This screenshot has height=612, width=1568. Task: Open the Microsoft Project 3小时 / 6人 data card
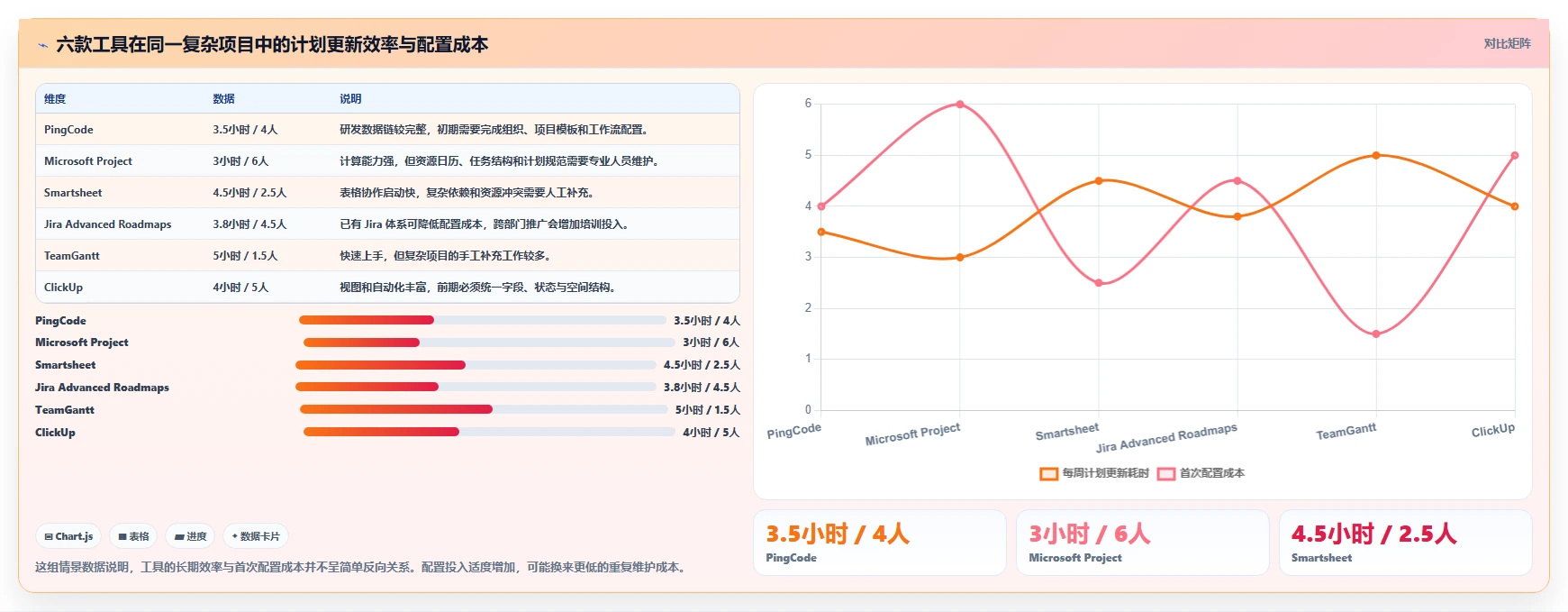[x=1142, y=543]
